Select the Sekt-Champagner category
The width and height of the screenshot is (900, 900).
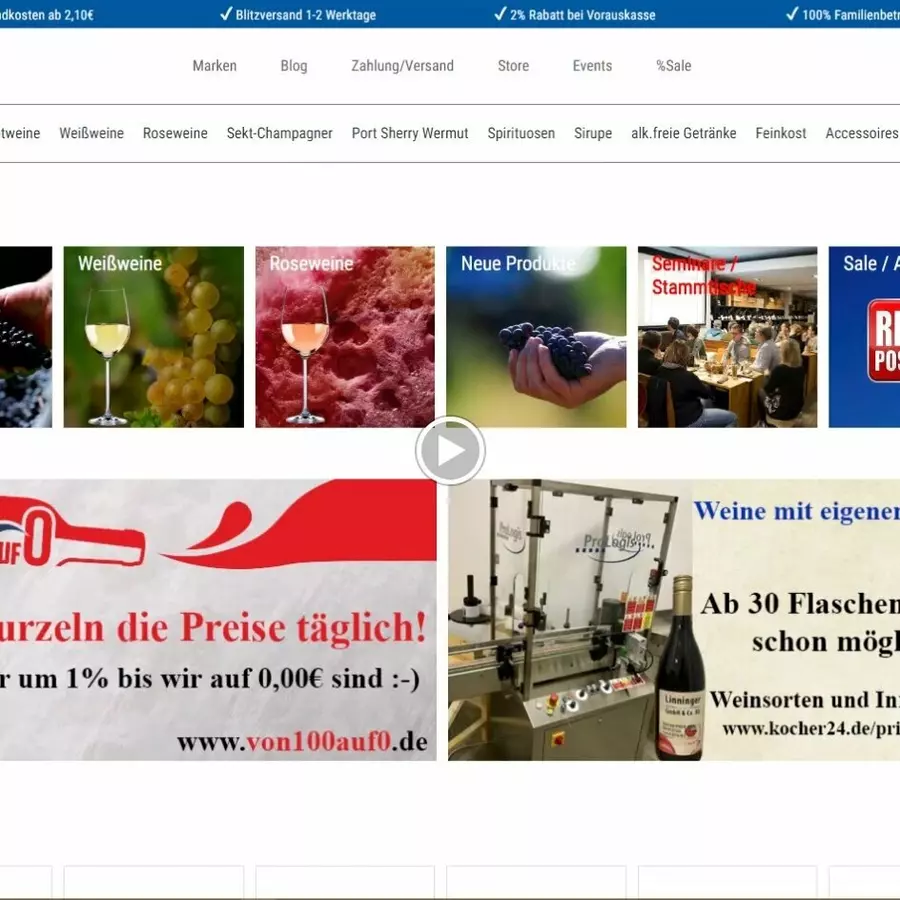279,133
